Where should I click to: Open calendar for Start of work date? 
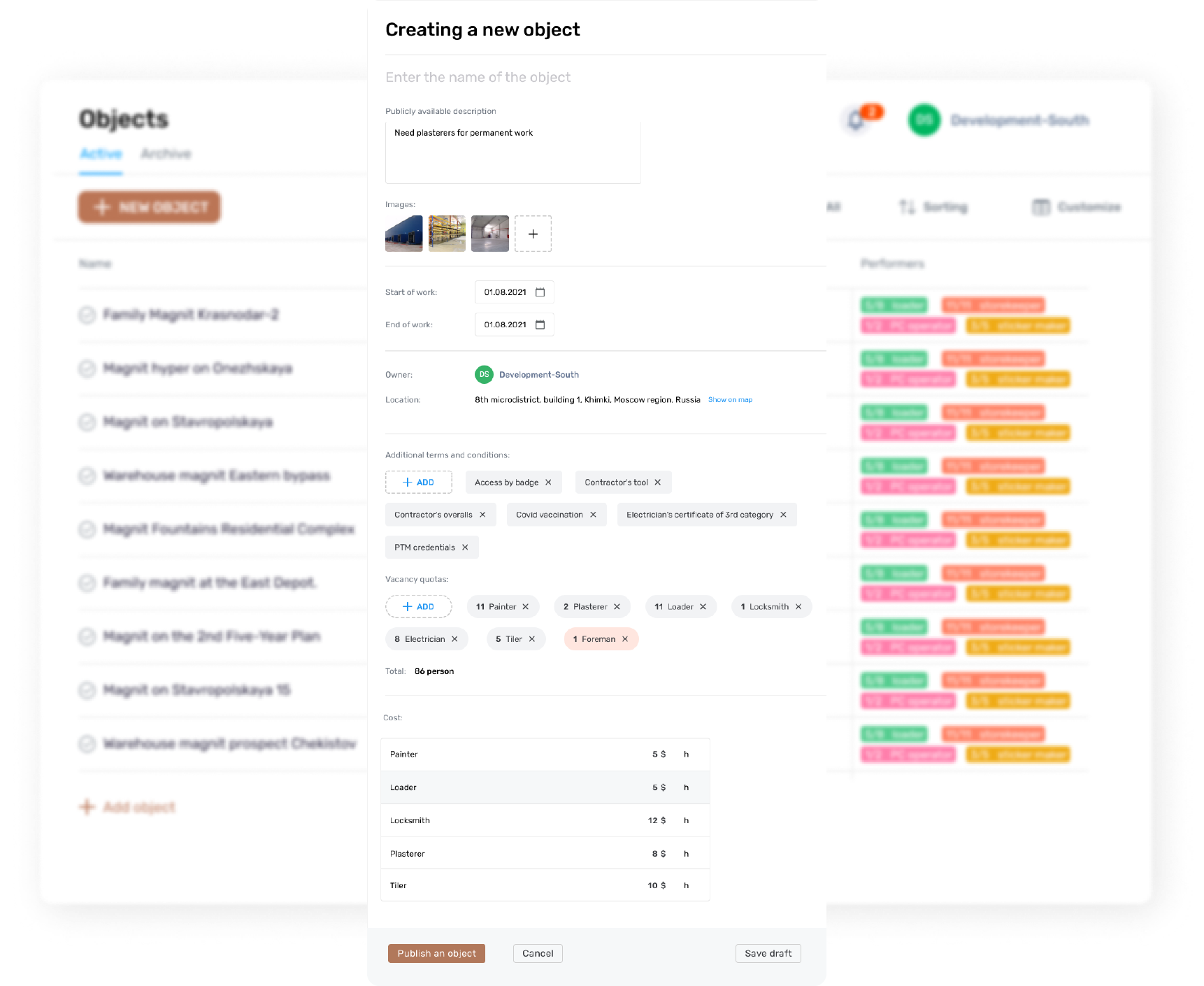[x=540, y=292]
